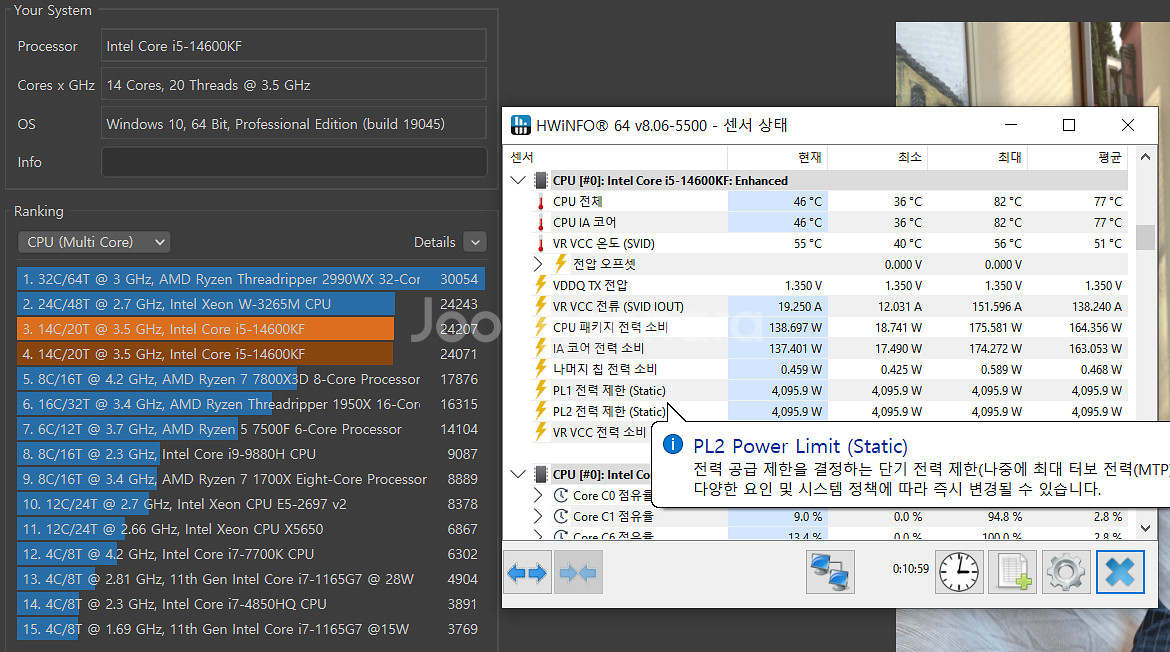Image resolution: width=1170 pixels, height=652 pixels.
Task: Open the network remote sensors icon
Action: pyautogui.click(x=830, y=572)
